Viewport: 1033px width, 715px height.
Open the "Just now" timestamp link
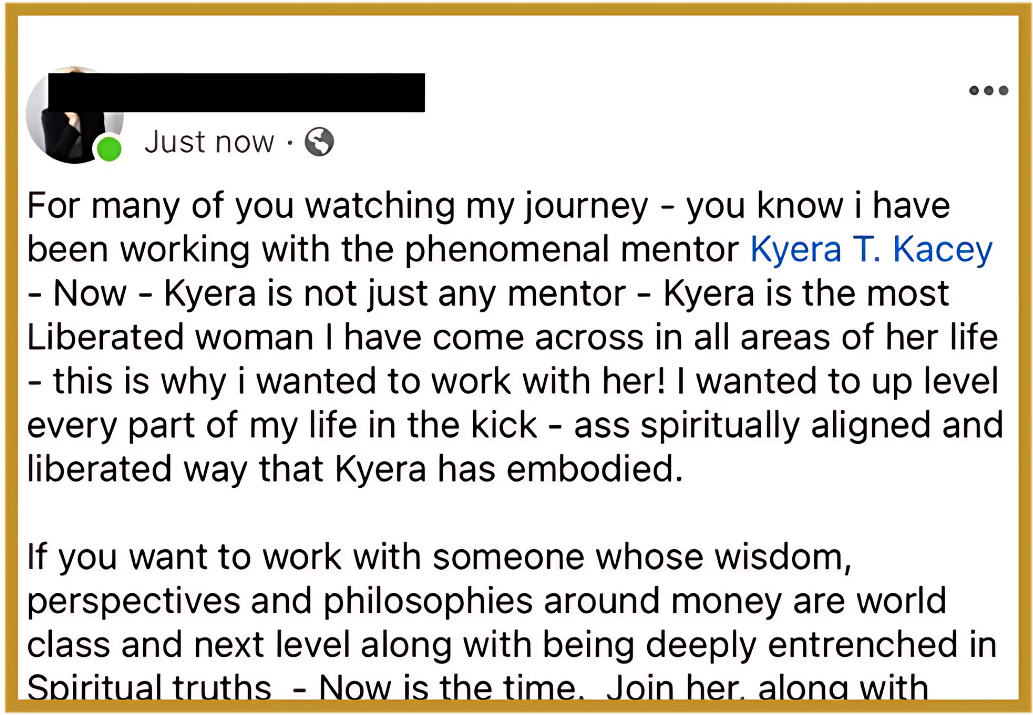tap(209, 142)
